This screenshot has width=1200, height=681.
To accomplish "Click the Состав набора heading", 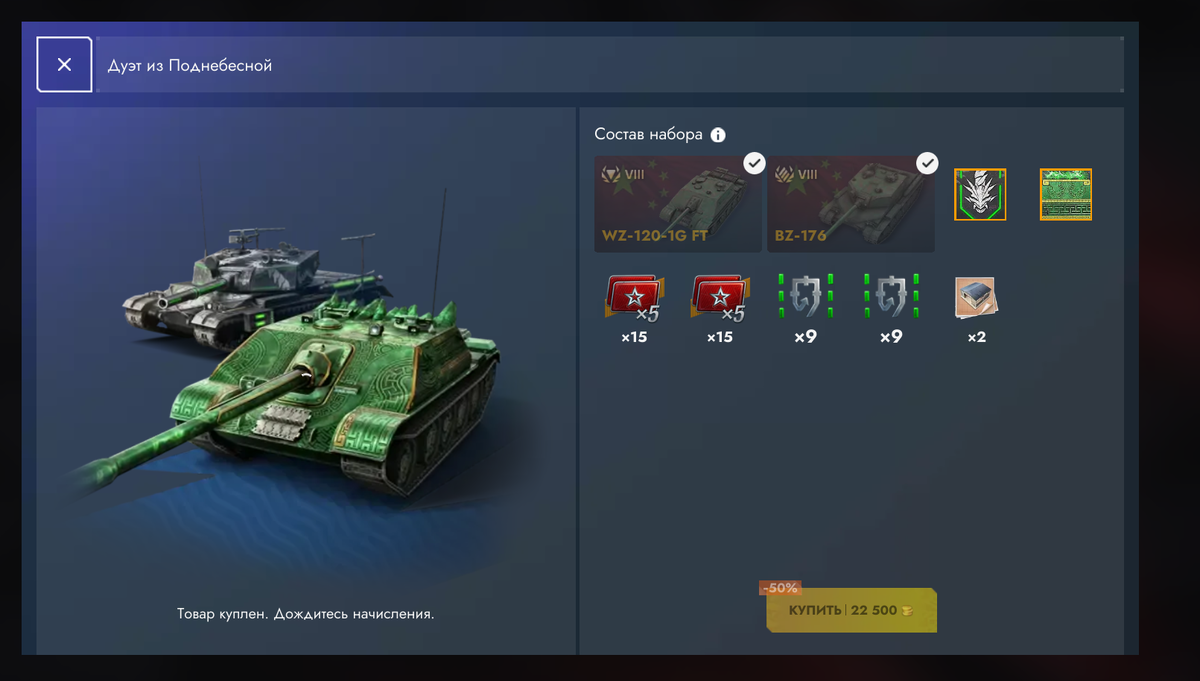I will pos(648,134).
